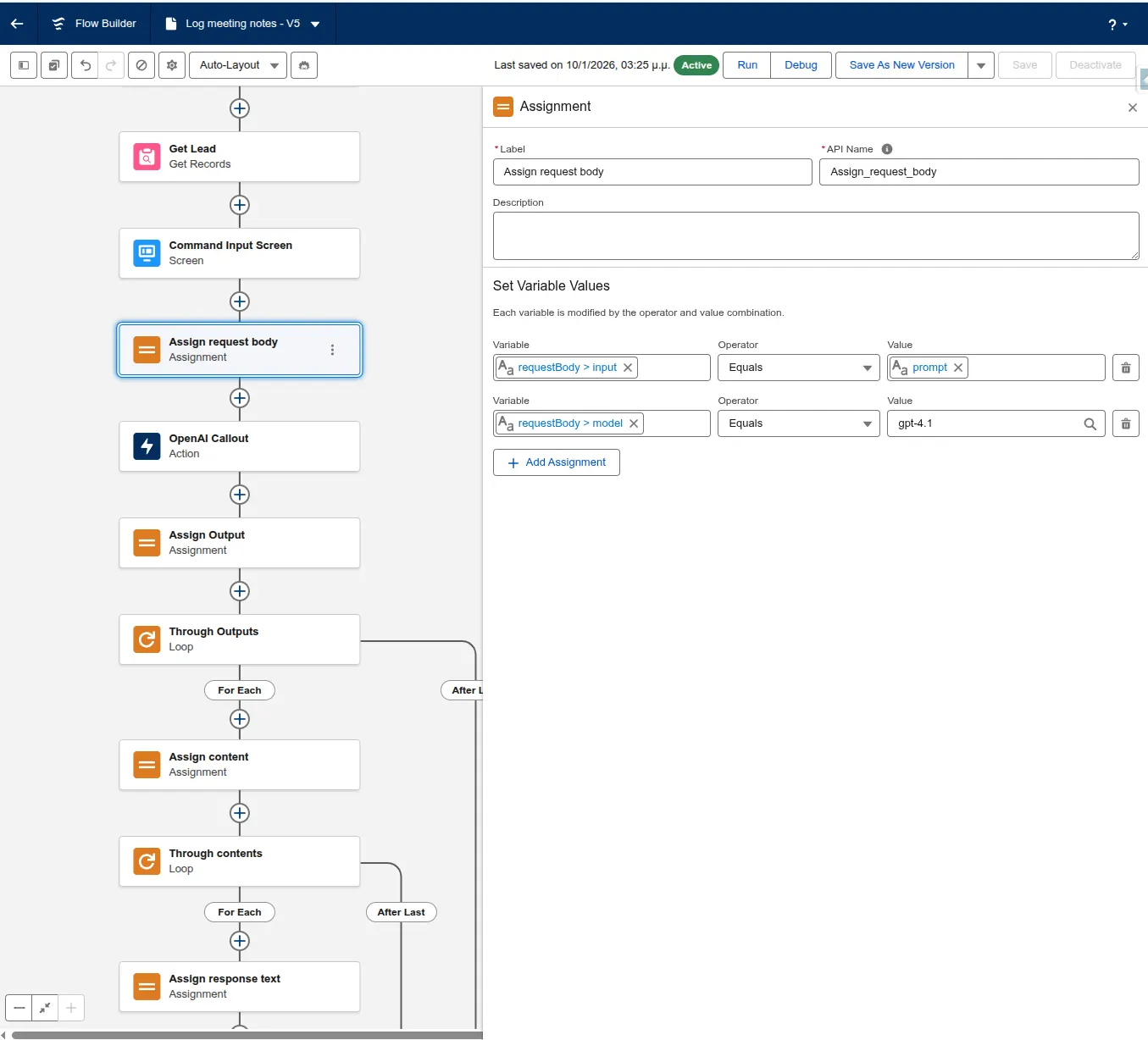Click the OpenAI Callout lightning icon
1148x1040 pixels.
point(147,446)
